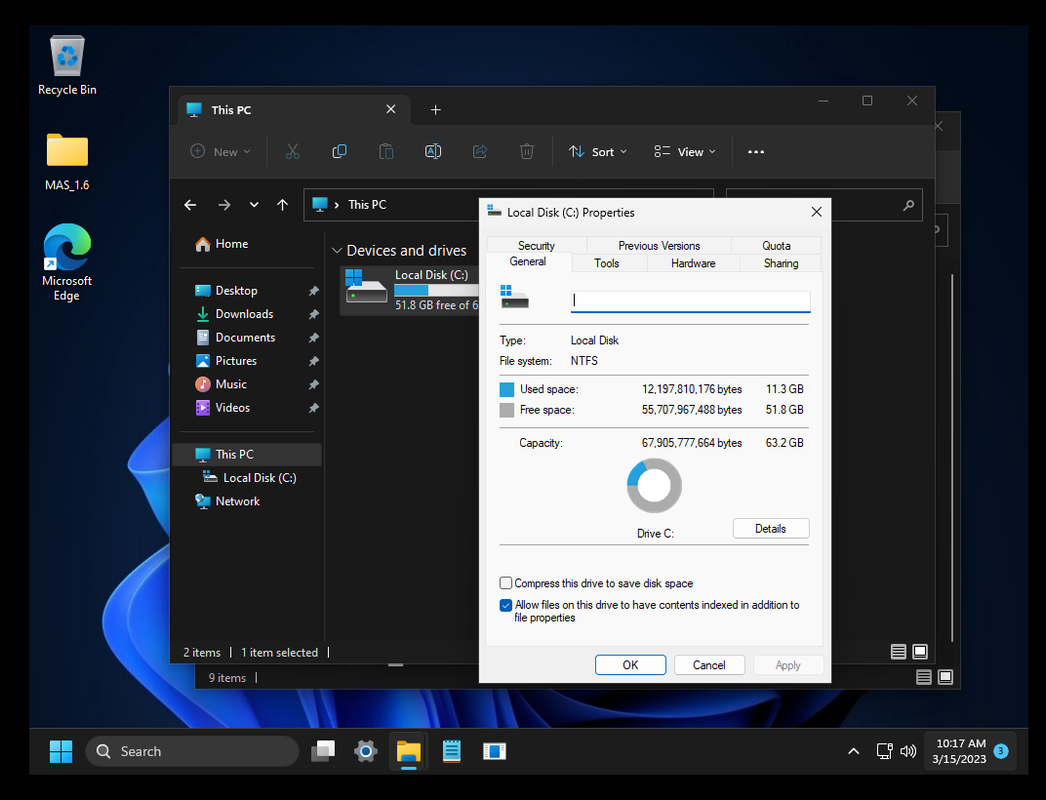Click the search magnifier in Explorer
This screenshot has height=800, width=1046.
click(x=908, y=205)
